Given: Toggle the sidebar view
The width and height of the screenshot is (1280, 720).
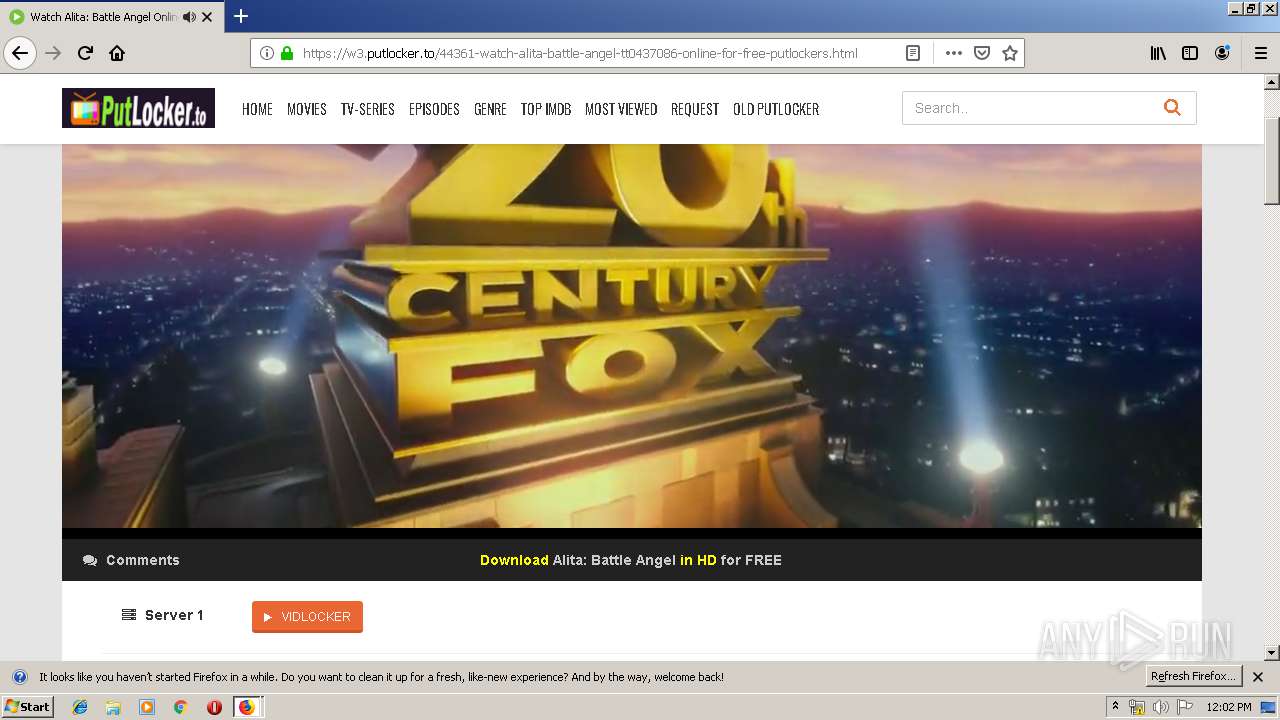Looking at the screenshot, I should point(1190,53).
